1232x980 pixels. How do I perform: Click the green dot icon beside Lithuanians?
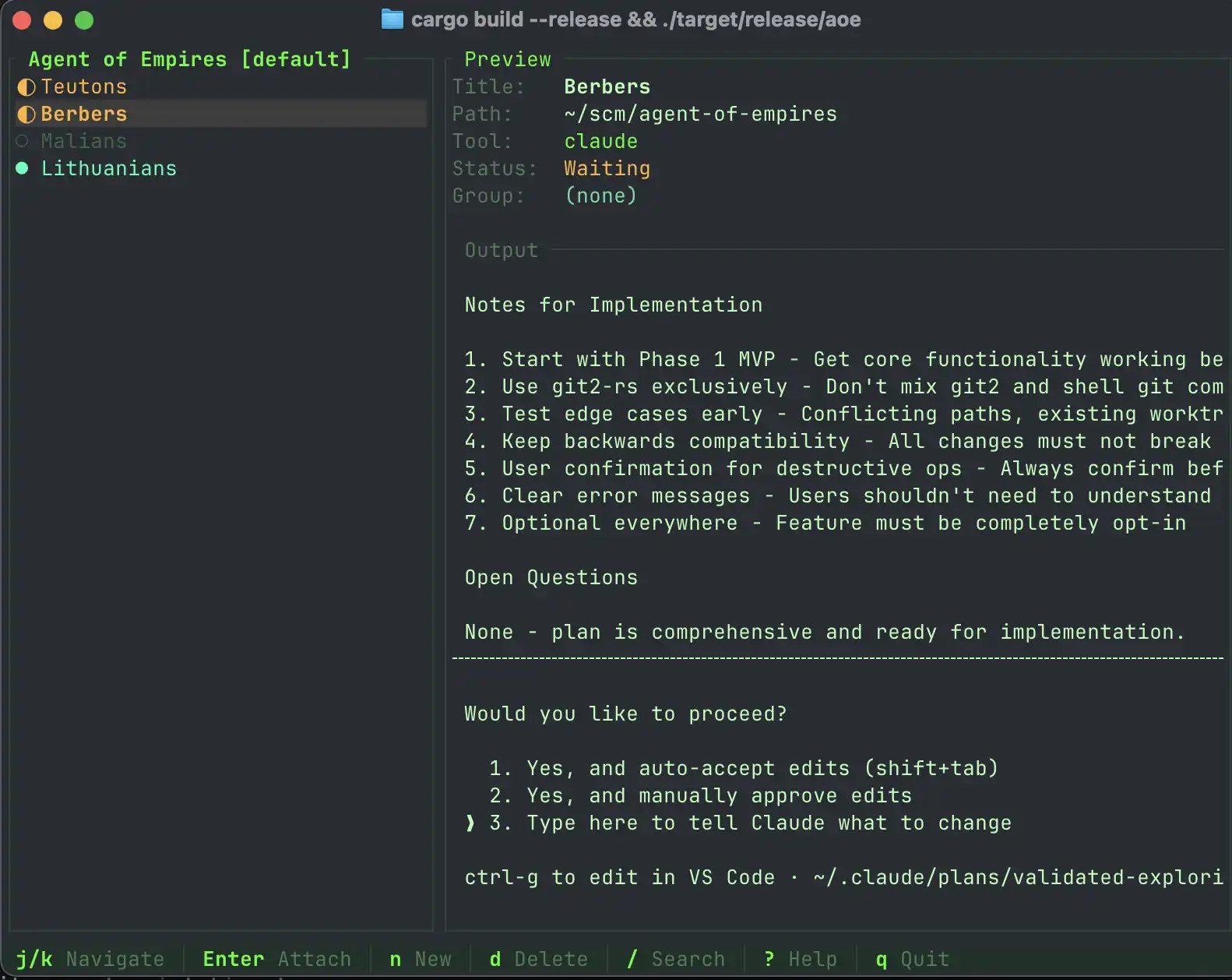[x=23, y=168]
